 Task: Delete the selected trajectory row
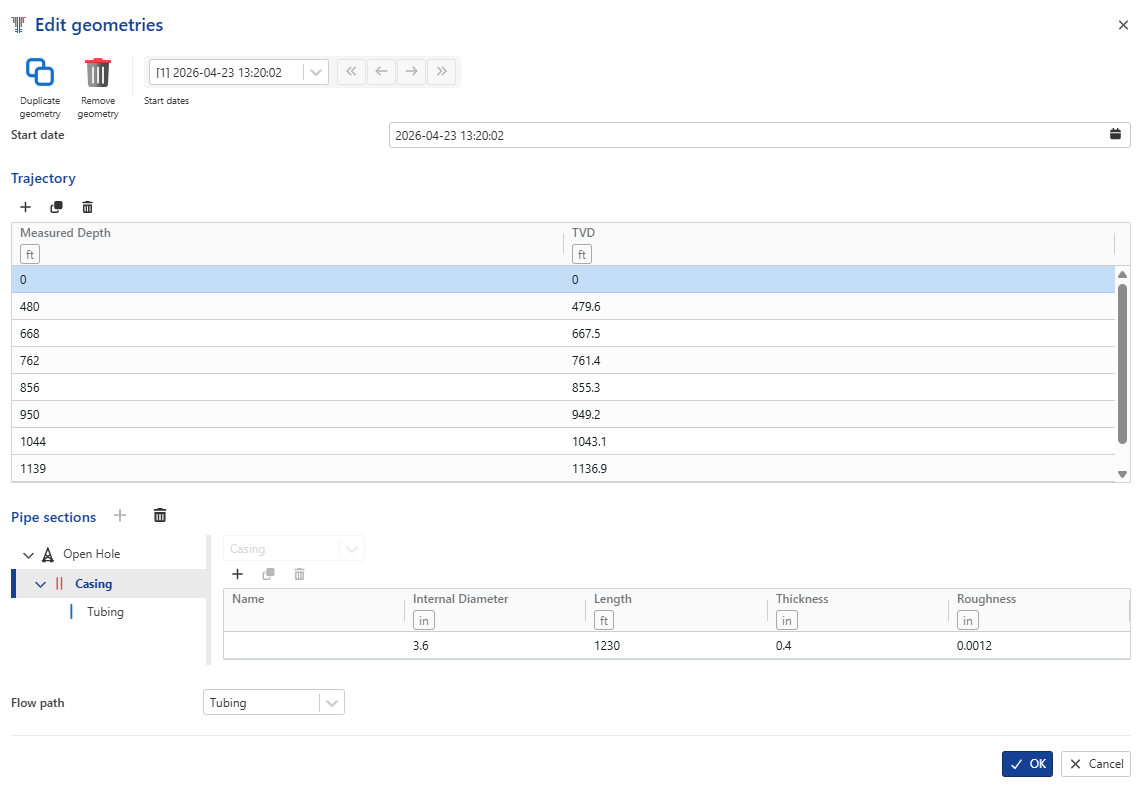(x=87, y=207)
